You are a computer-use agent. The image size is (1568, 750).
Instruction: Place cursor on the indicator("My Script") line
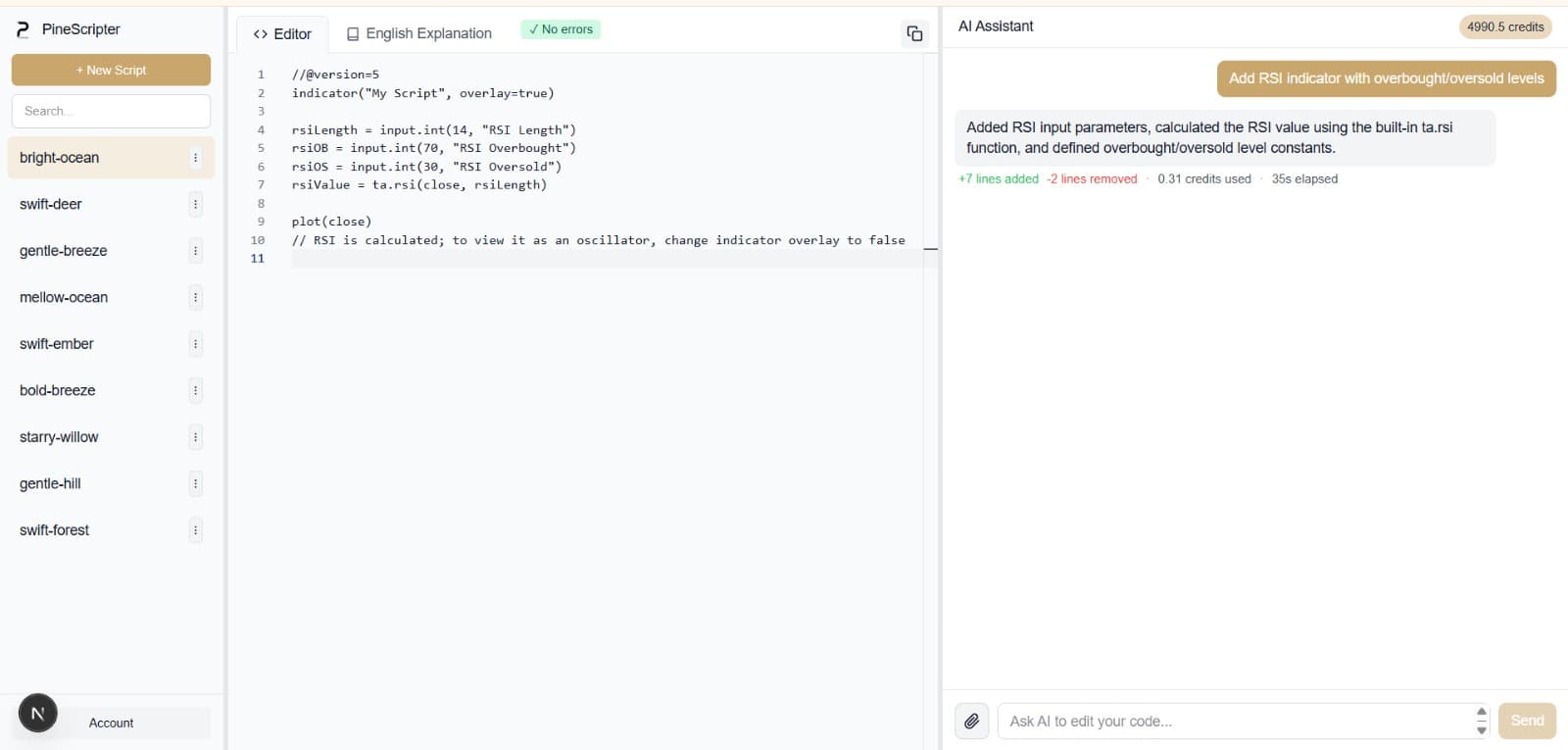[x=422, y=93]
